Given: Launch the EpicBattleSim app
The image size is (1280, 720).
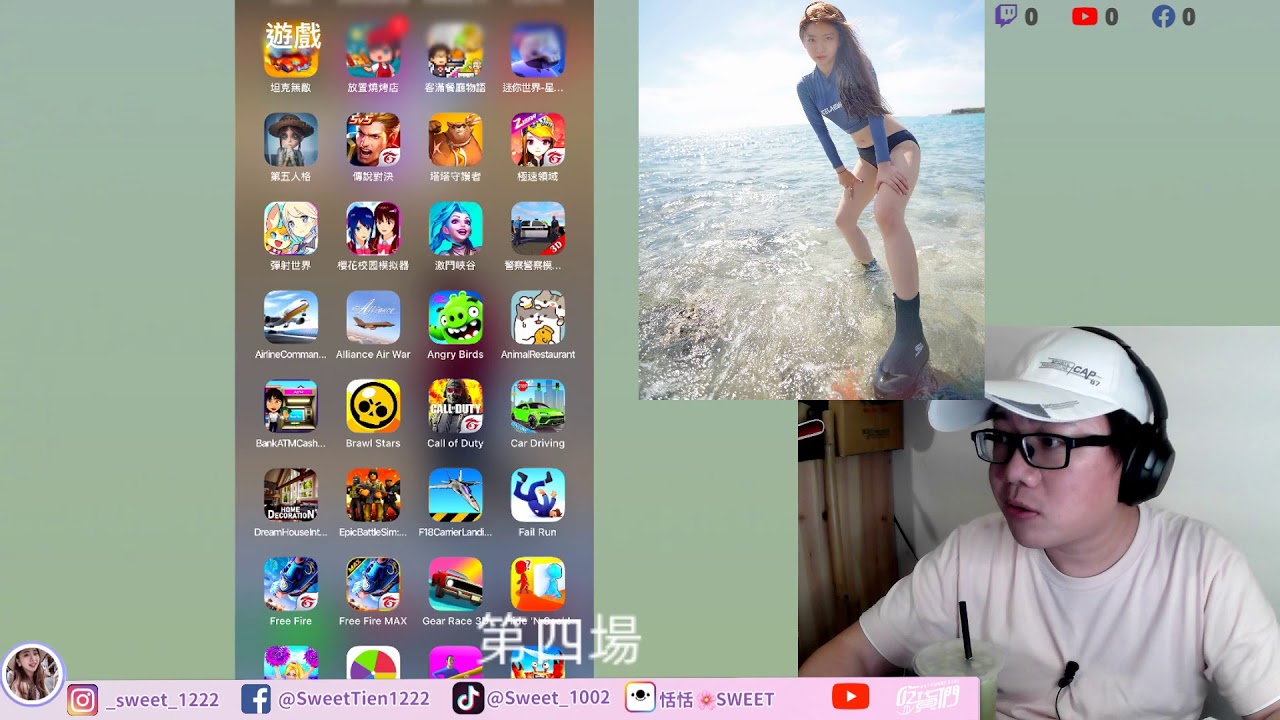Looking at the screenshot, I should click(x=373, y=496).
